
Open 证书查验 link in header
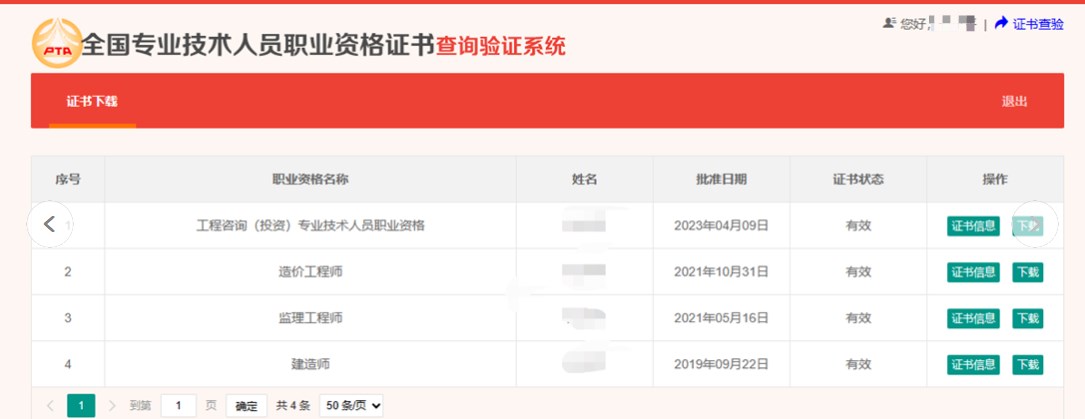click(1038, 24)
